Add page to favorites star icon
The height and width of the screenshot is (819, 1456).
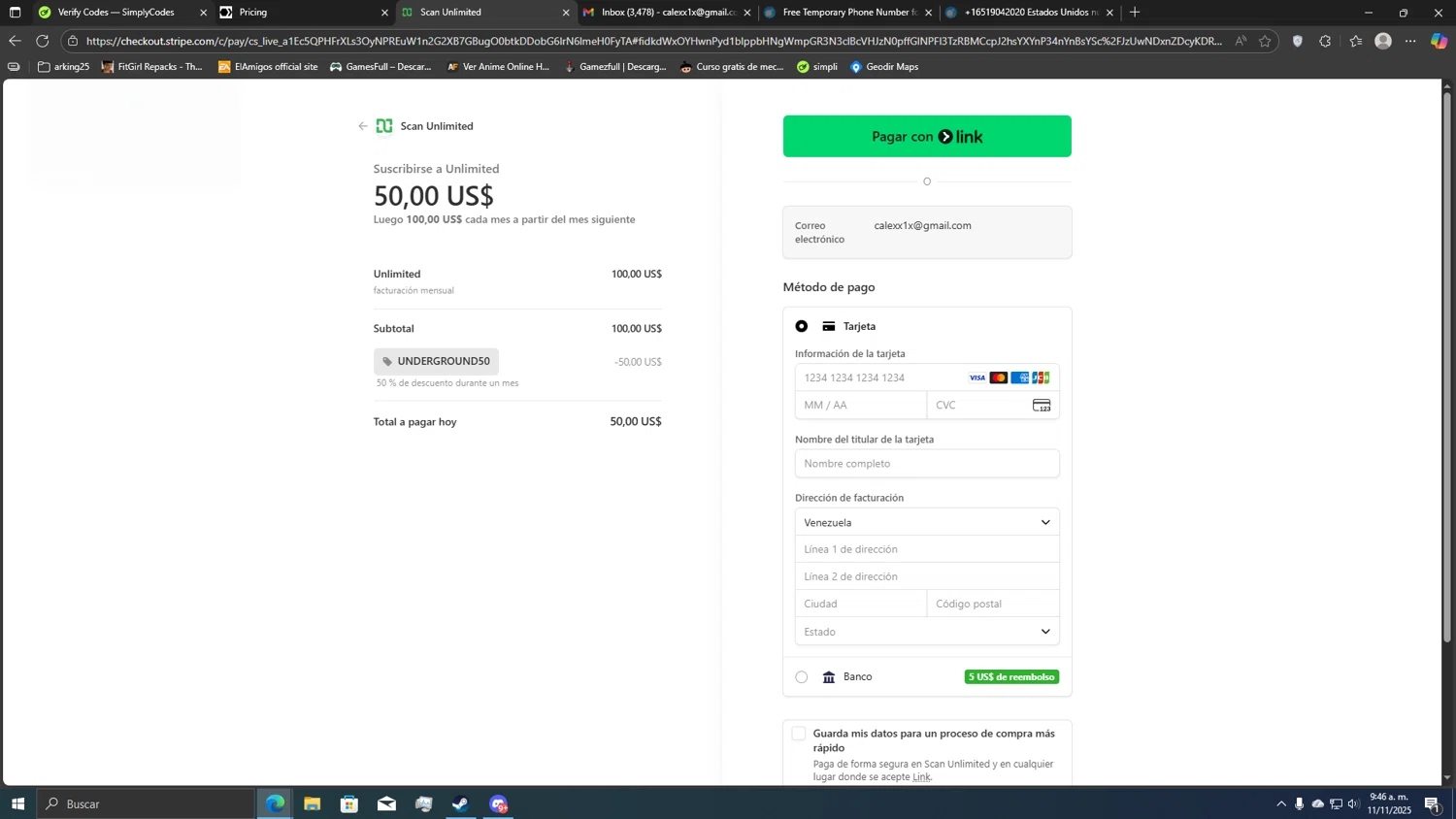click(x=1265, y=41)
